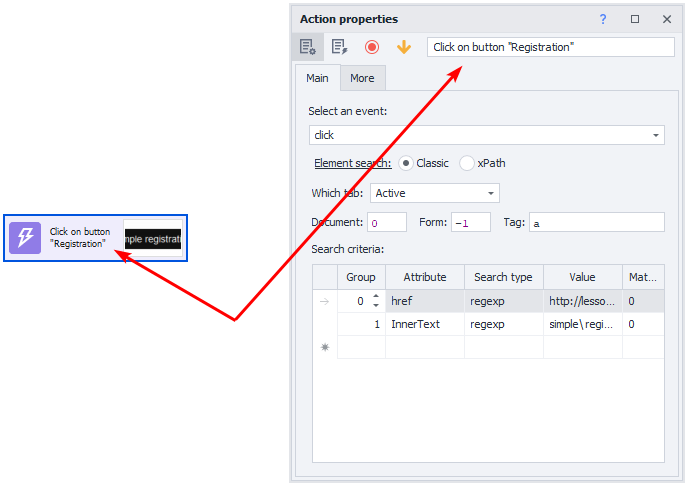Click the Attribute column header
Image resolution: width=688 pixels, height=486 pixels.
coord(424,277)
